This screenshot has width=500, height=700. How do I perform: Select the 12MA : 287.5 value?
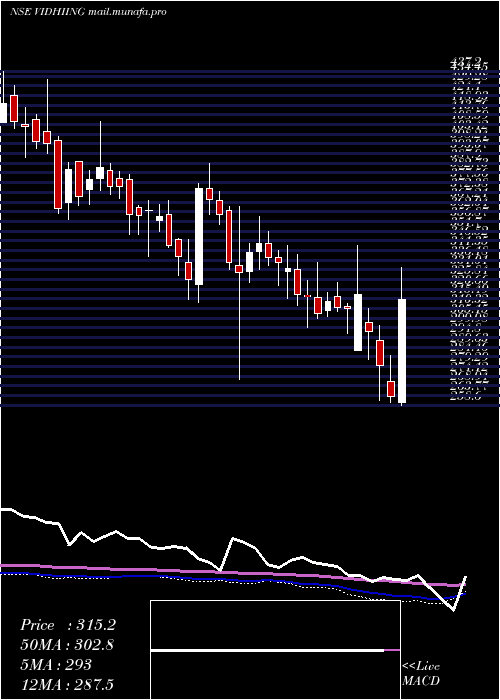pos(69,684)
